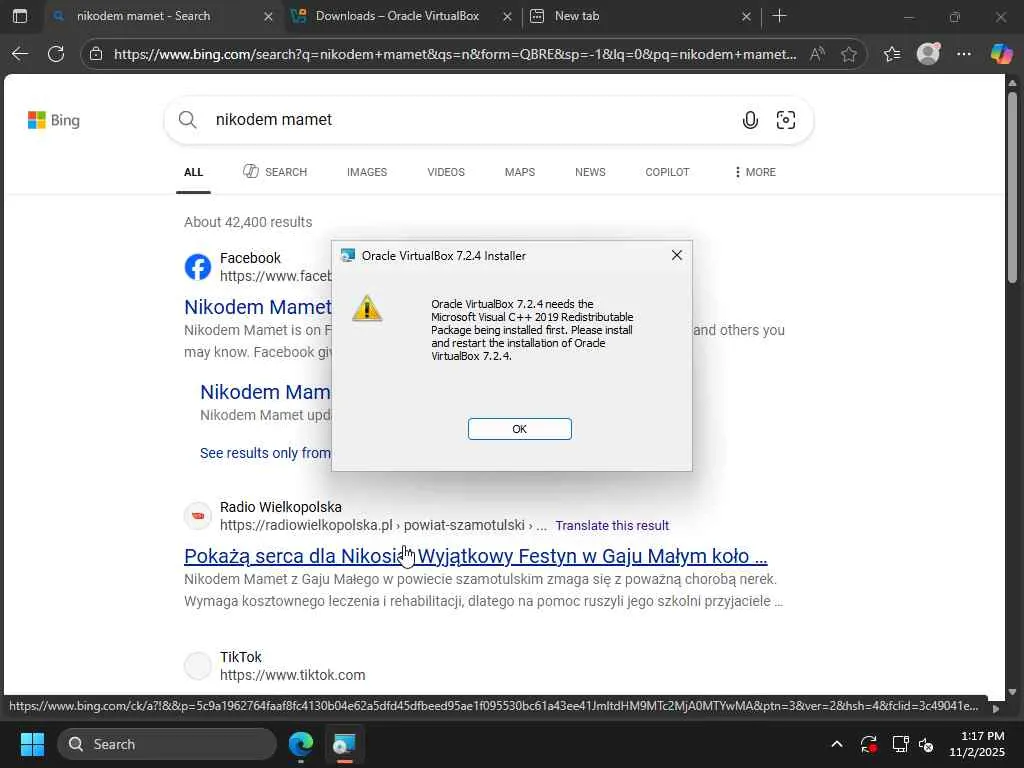Viewport: 1024px width, 768px height.
Task: Show hidden system tray icons chevron
Action: click(837, 744)
